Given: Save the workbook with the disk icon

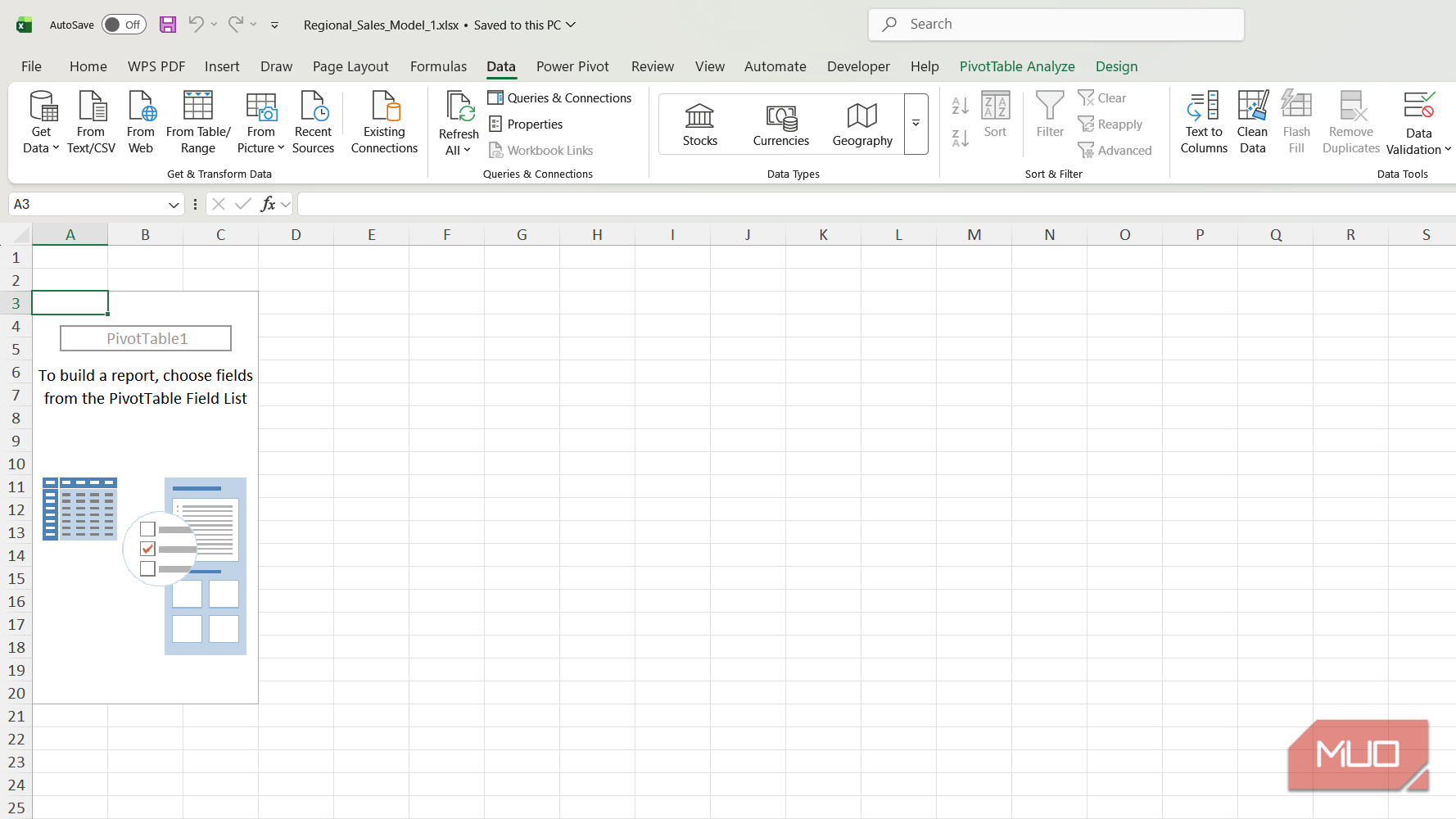Looking at the screenshot, I should (168, 25).
